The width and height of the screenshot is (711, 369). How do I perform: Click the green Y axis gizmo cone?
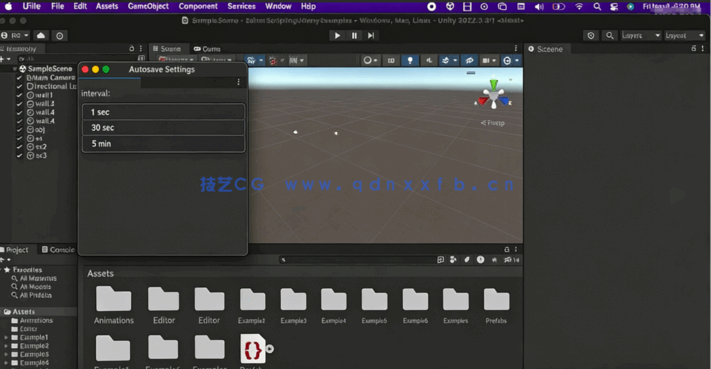coord(493,84)
